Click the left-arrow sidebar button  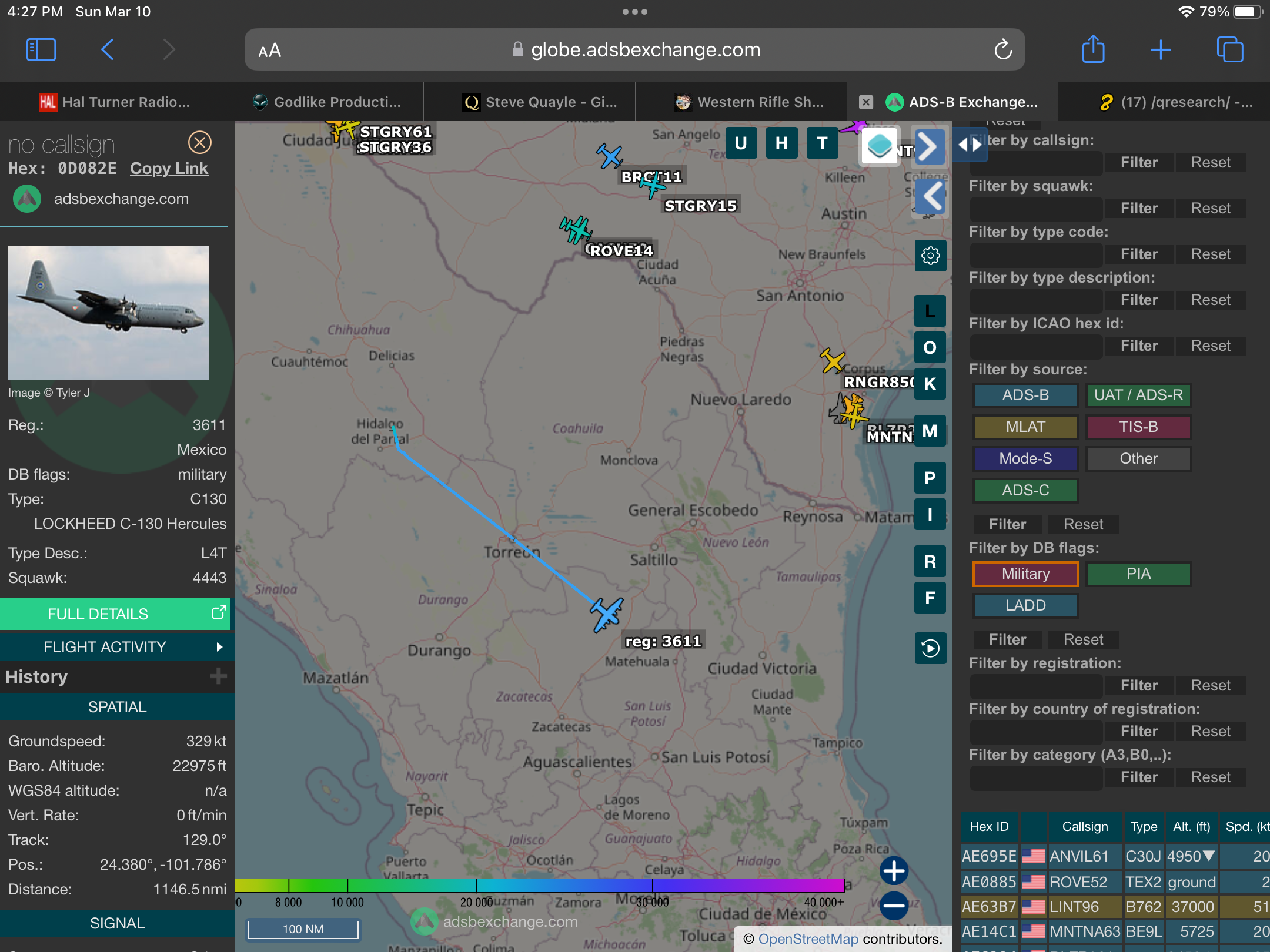tap(930, 197)
